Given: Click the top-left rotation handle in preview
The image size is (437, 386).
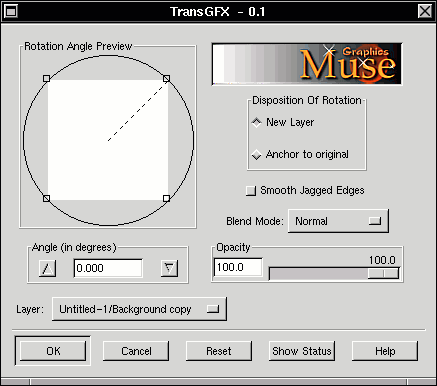Looking at the screenshot, I should click(x=46, y=78).
